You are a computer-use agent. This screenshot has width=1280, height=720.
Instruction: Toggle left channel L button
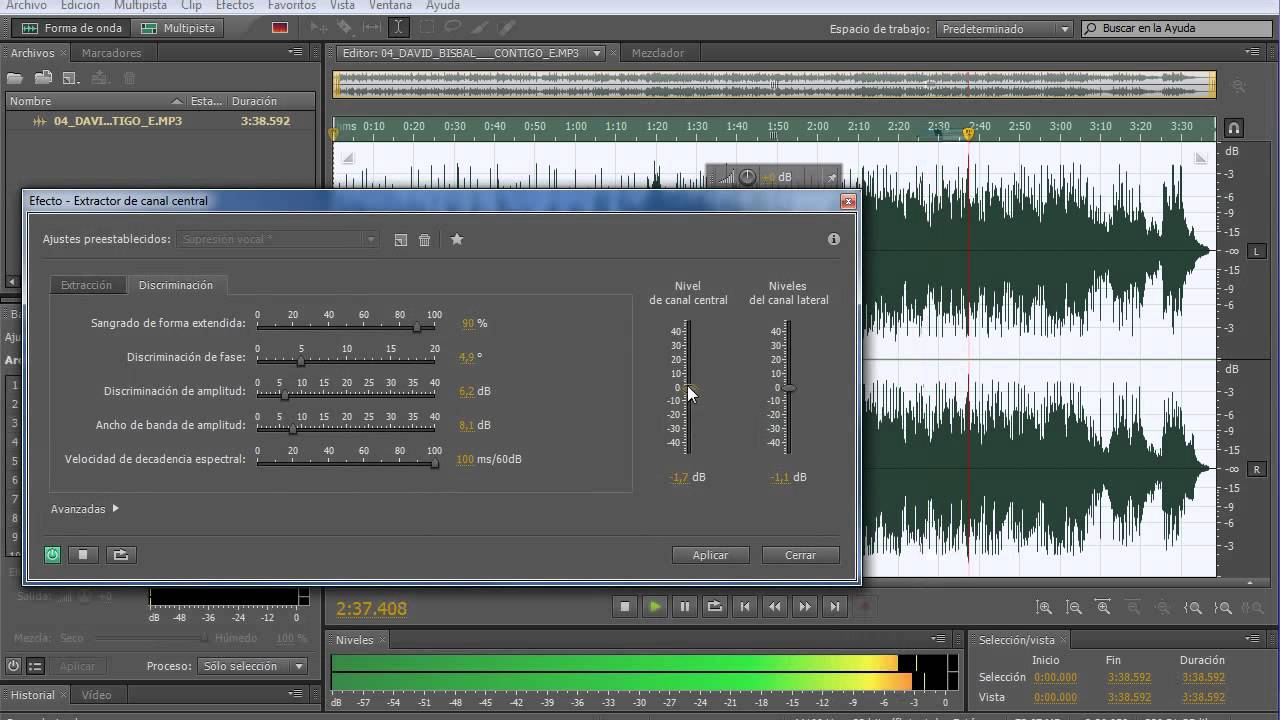(1257, 251)
